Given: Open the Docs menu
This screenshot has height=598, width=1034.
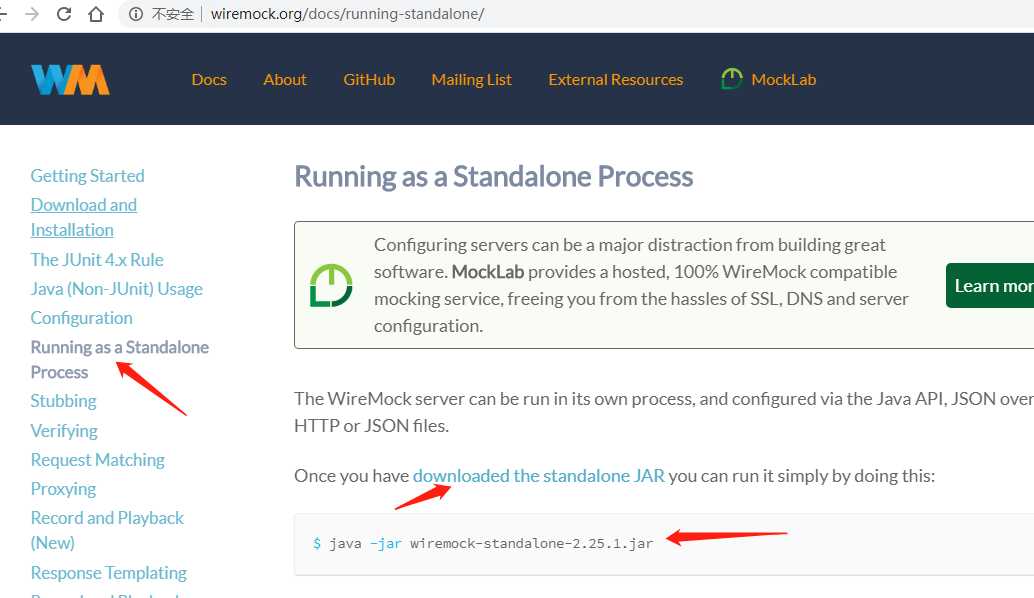Looking at the screenshot, I should 209,80.
